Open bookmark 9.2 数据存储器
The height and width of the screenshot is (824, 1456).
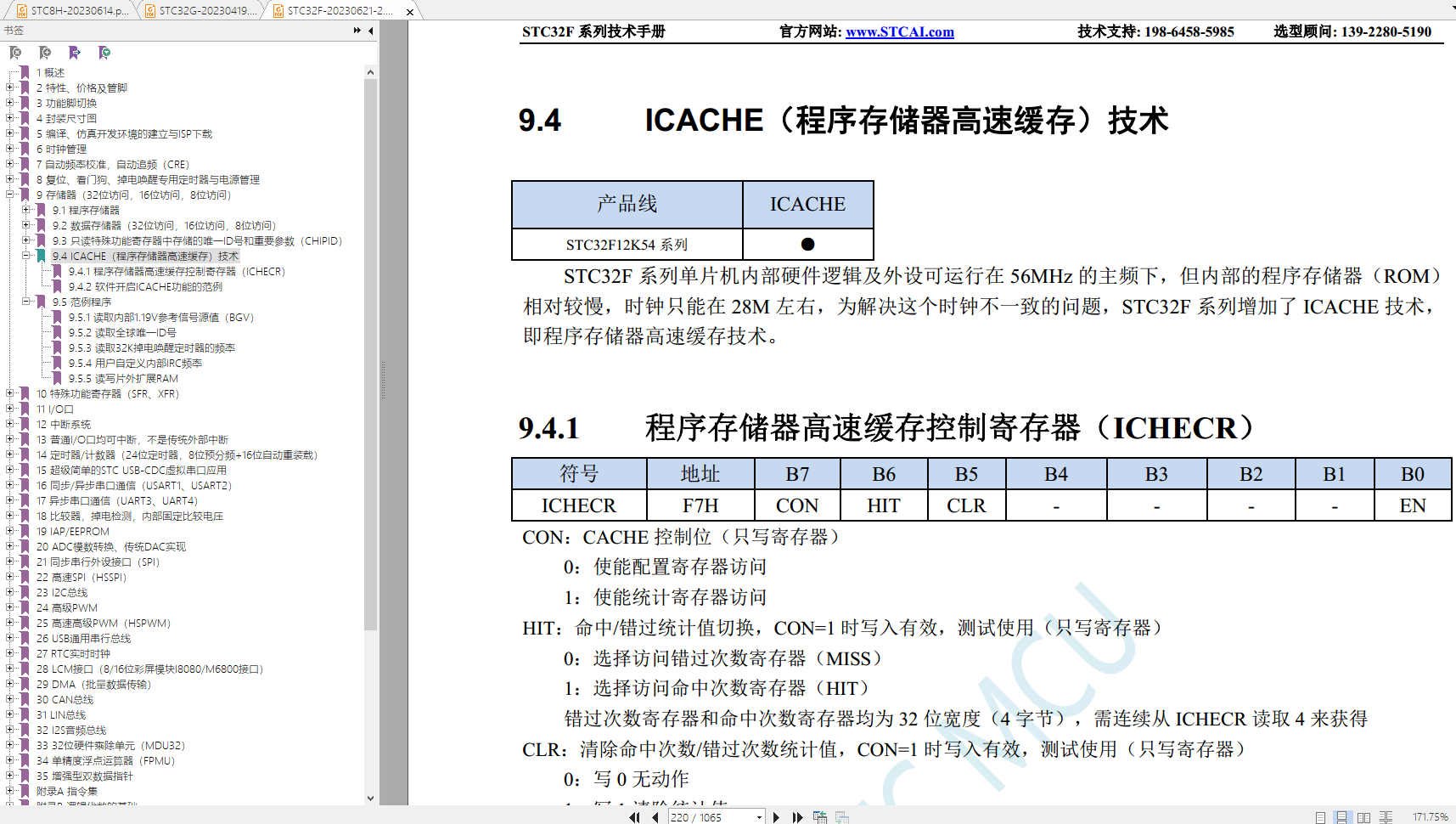164,225
